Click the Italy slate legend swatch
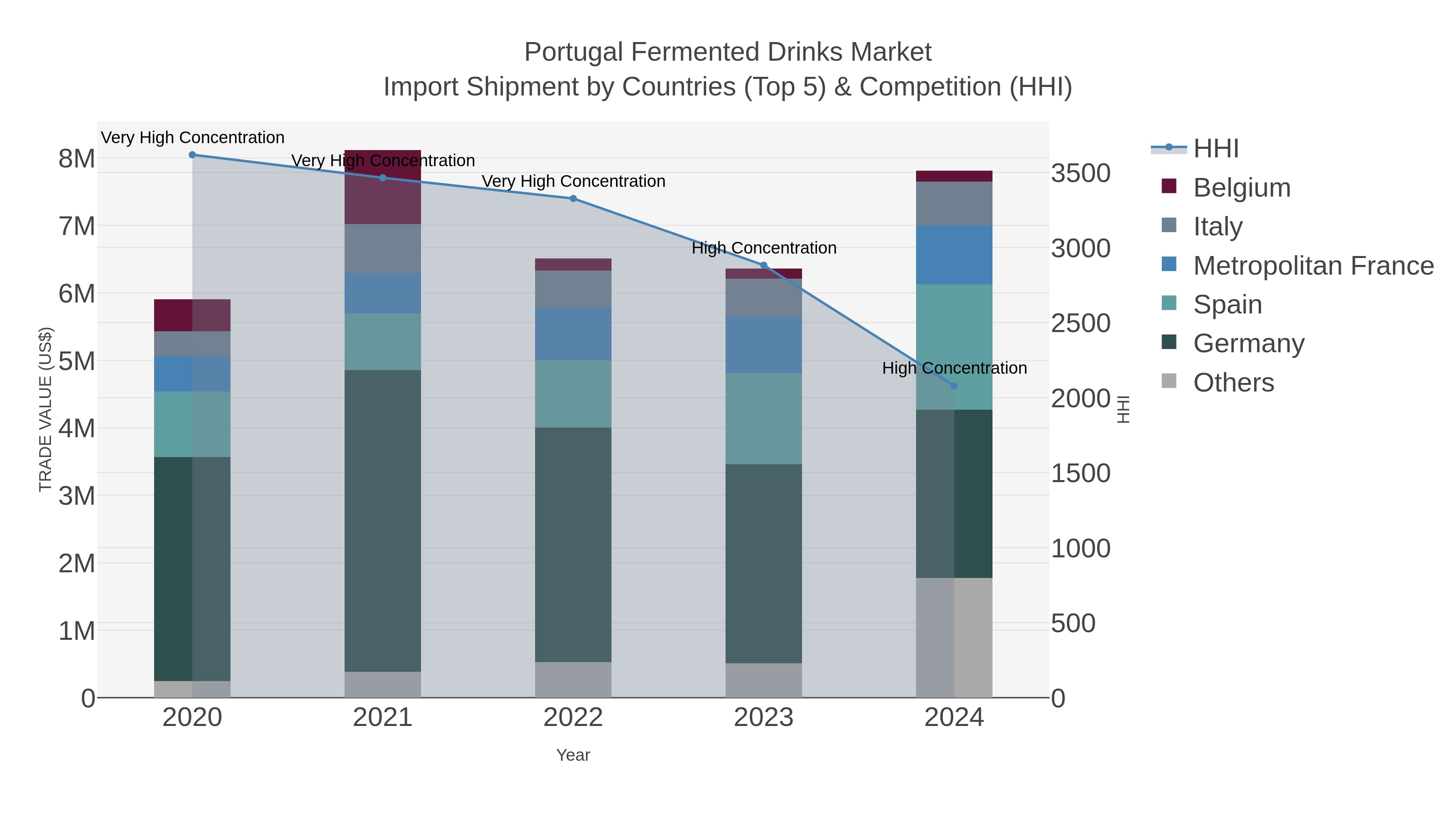 [1169, 225]
